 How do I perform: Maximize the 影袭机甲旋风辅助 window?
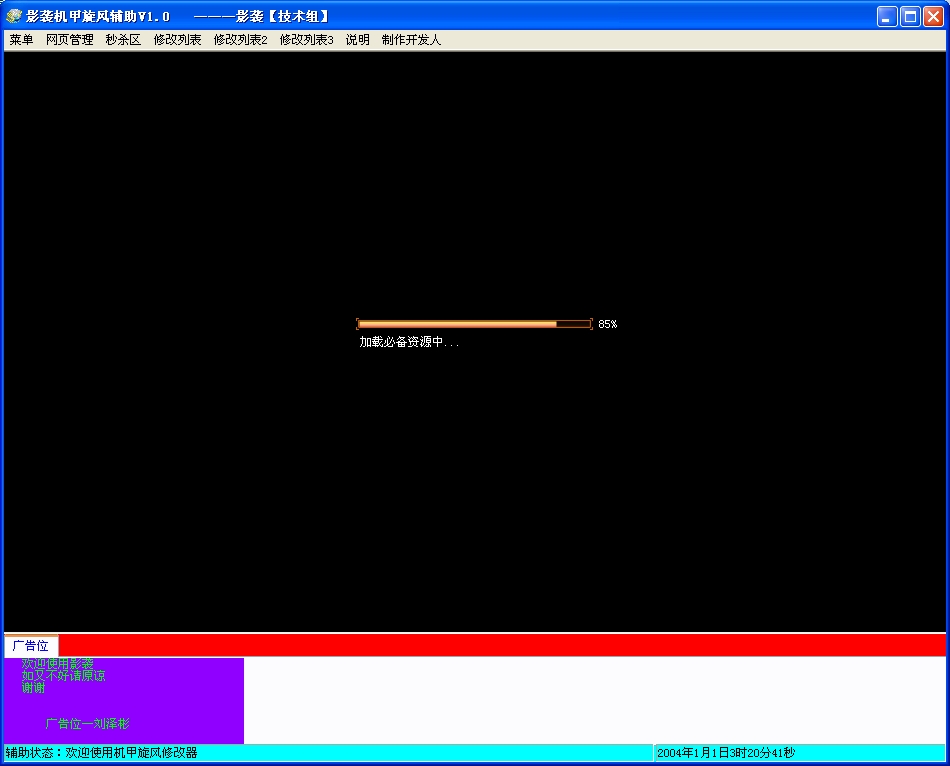tap(910, 16)
